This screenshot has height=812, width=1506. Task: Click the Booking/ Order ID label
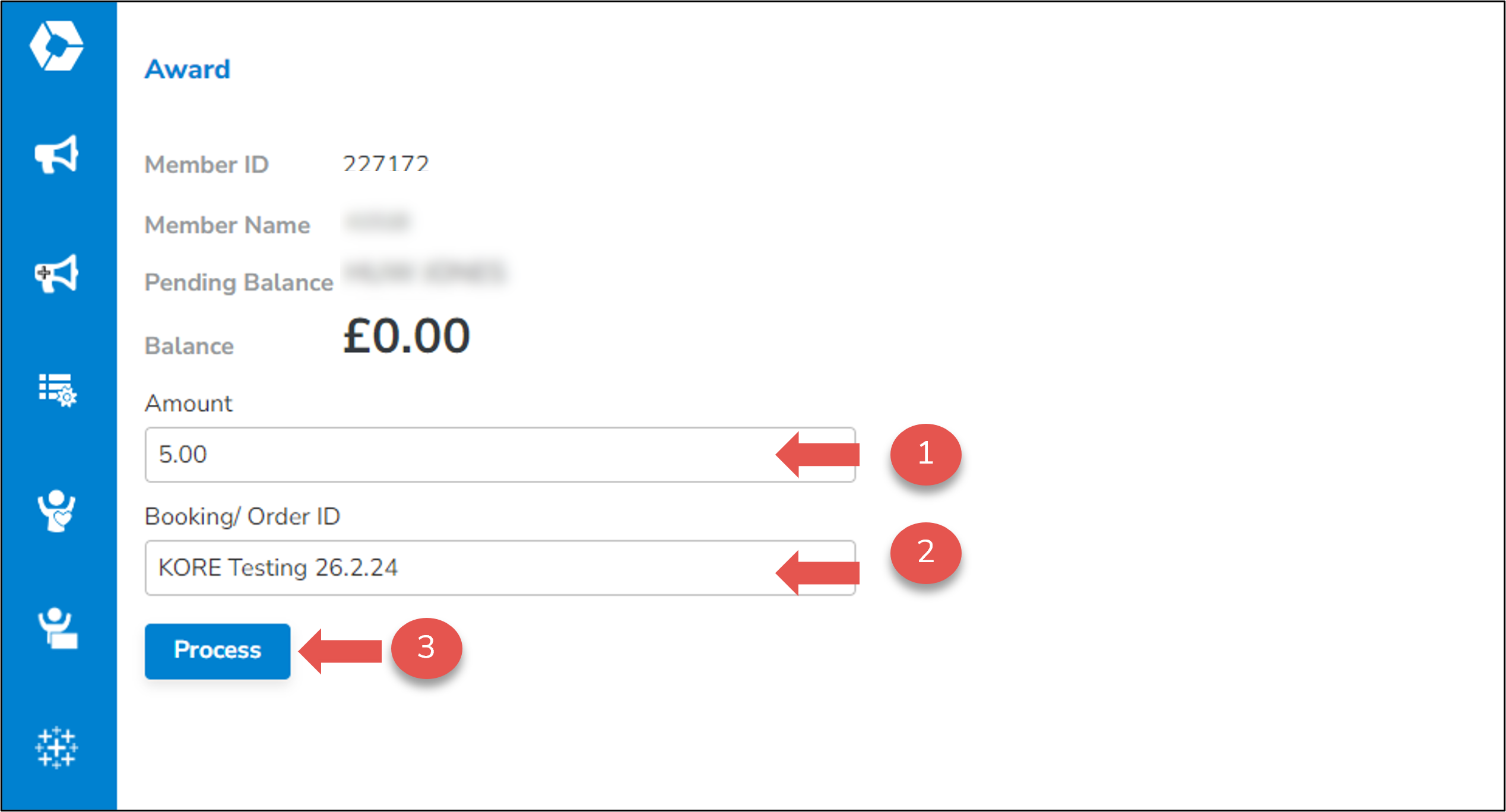pos(242,516)
